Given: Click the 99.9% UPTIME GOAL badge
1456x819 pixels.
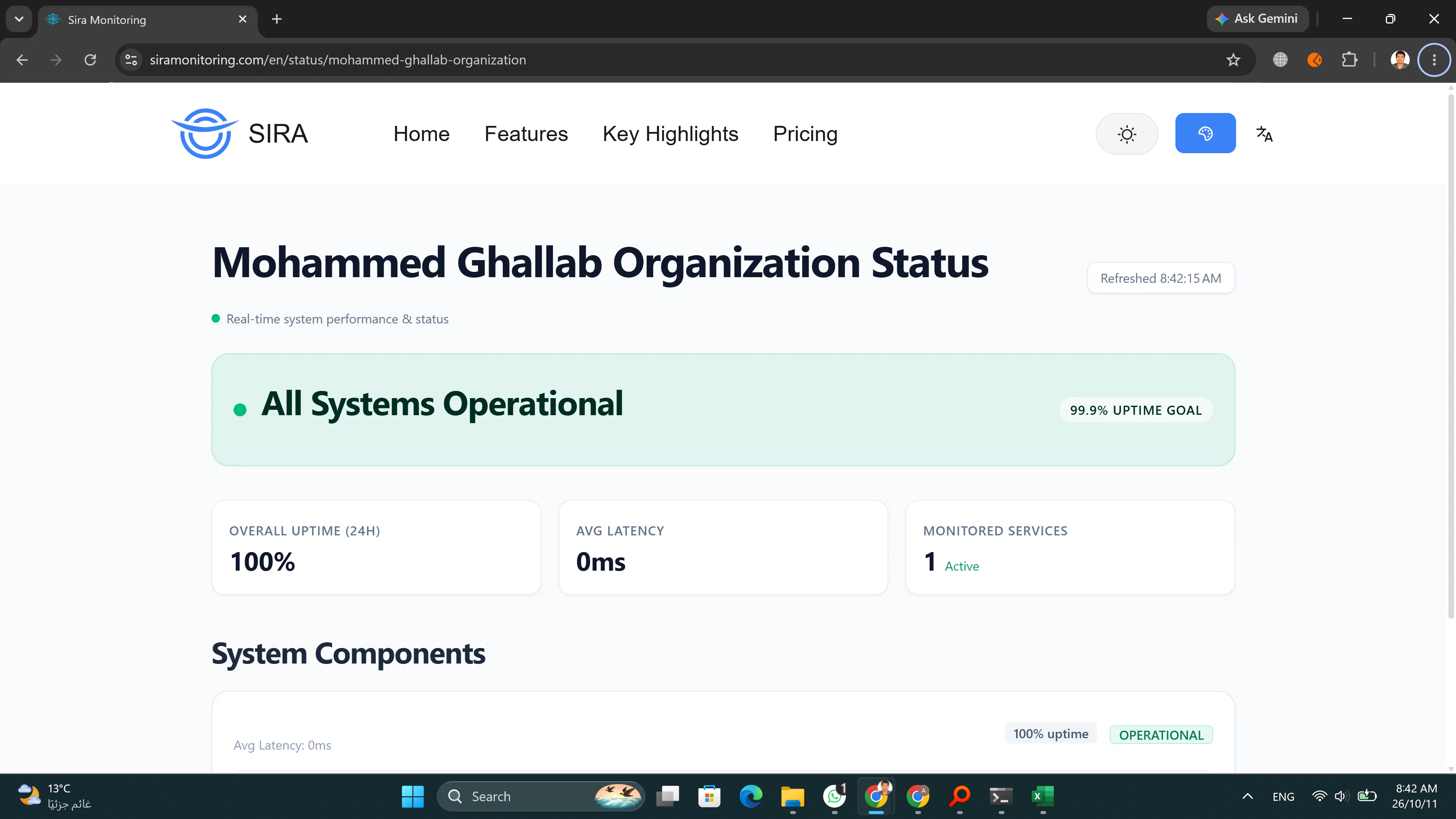Looking at the screenshot, I should pos(1136,410).
